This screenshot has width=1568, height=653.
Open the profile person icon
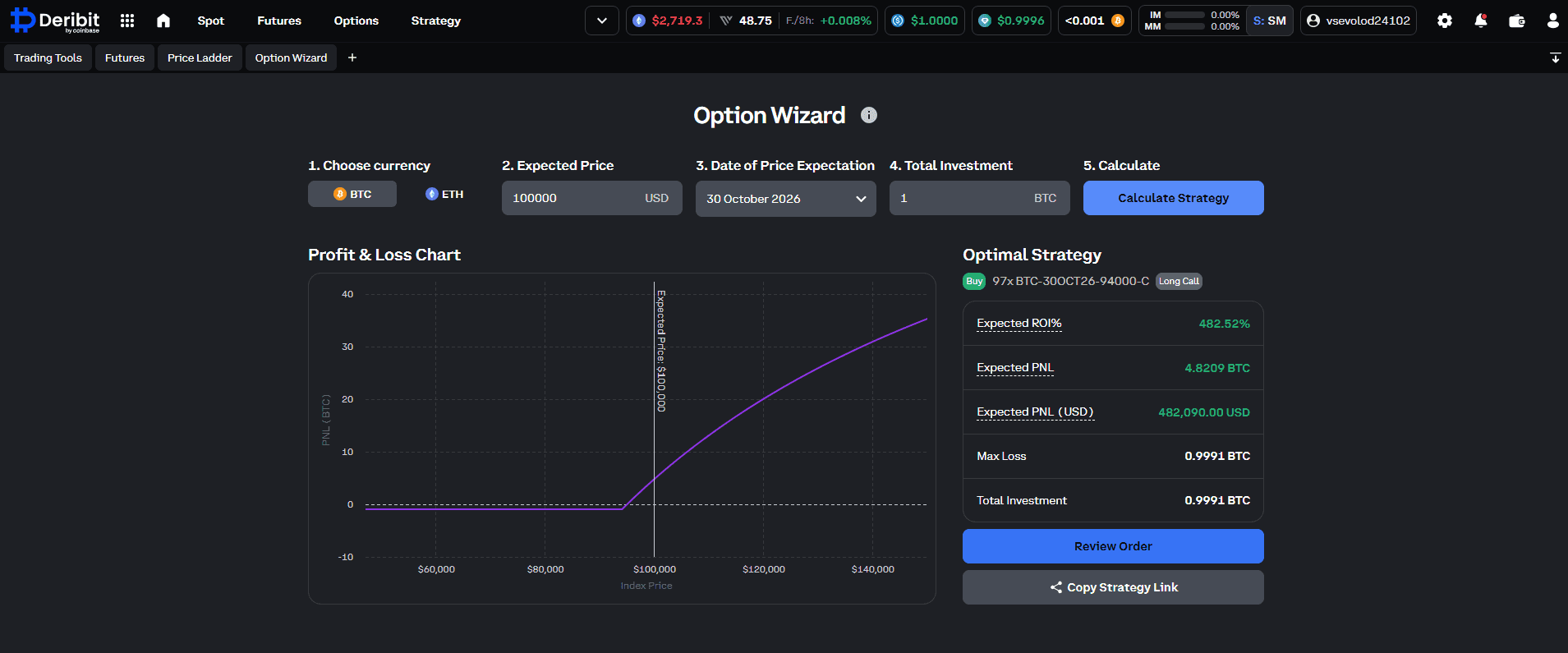click(1552, 21)
